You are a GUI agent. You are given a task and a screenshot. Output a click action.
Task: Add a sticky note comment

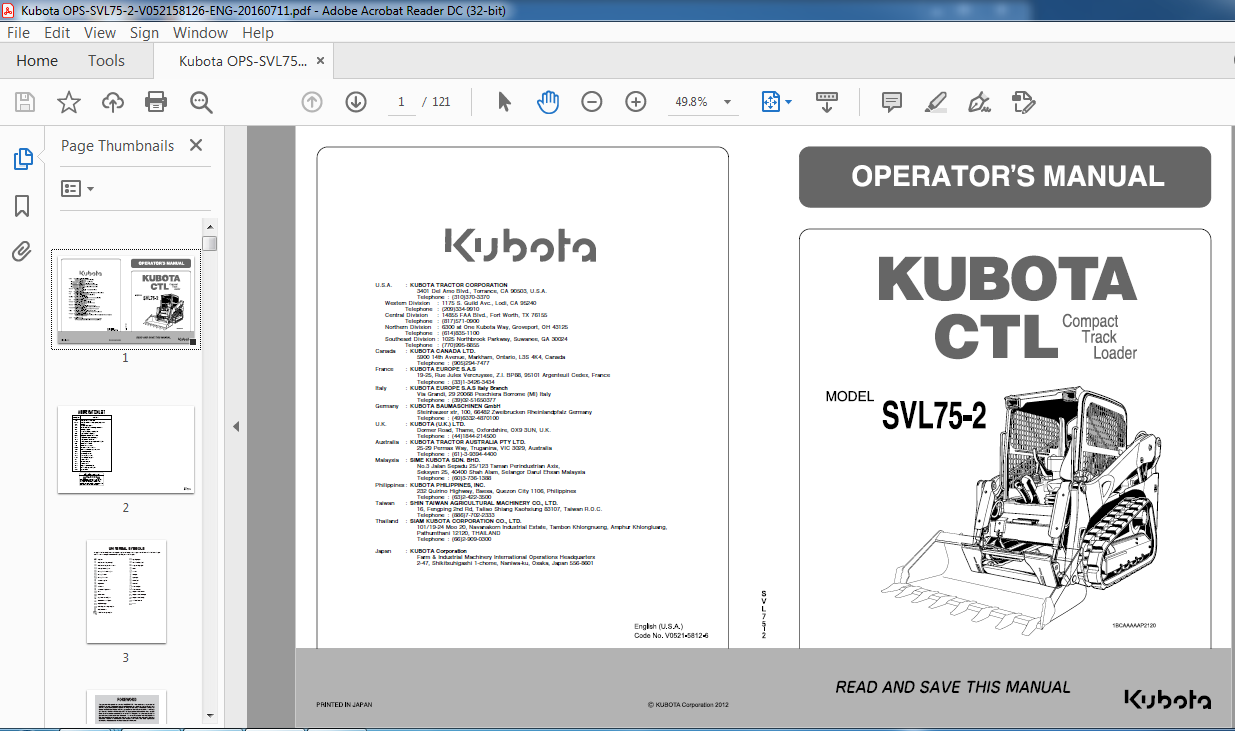891,102
